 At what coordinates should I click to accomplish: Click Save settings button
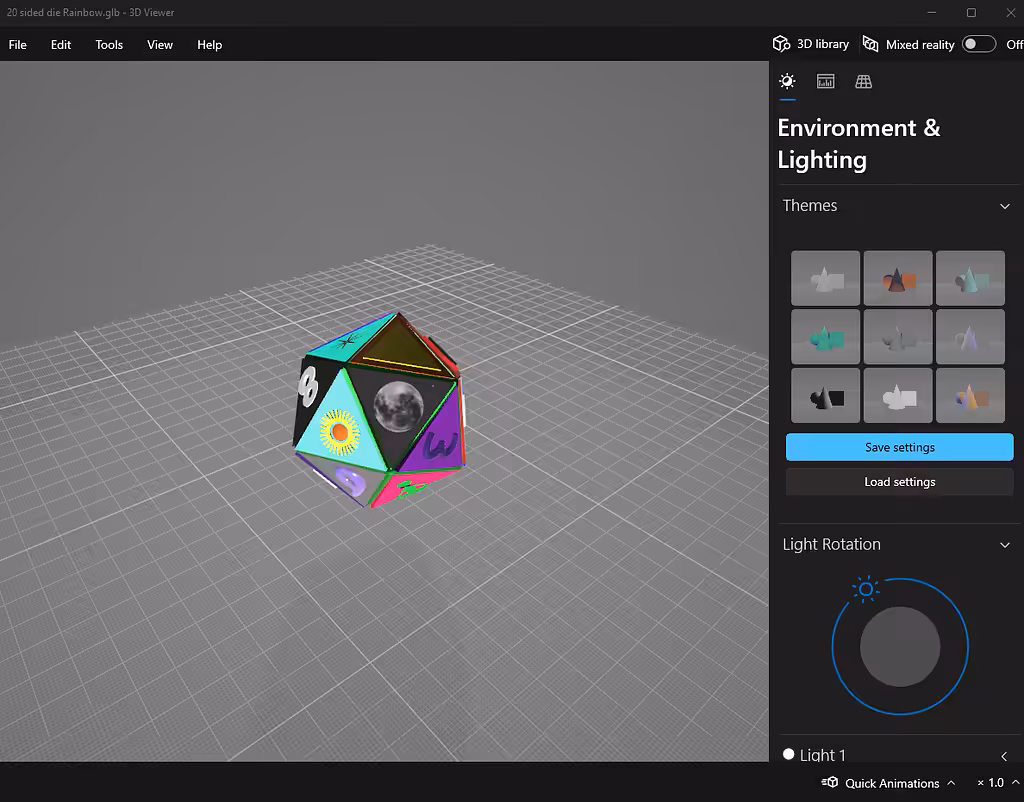tap(899, 447)
